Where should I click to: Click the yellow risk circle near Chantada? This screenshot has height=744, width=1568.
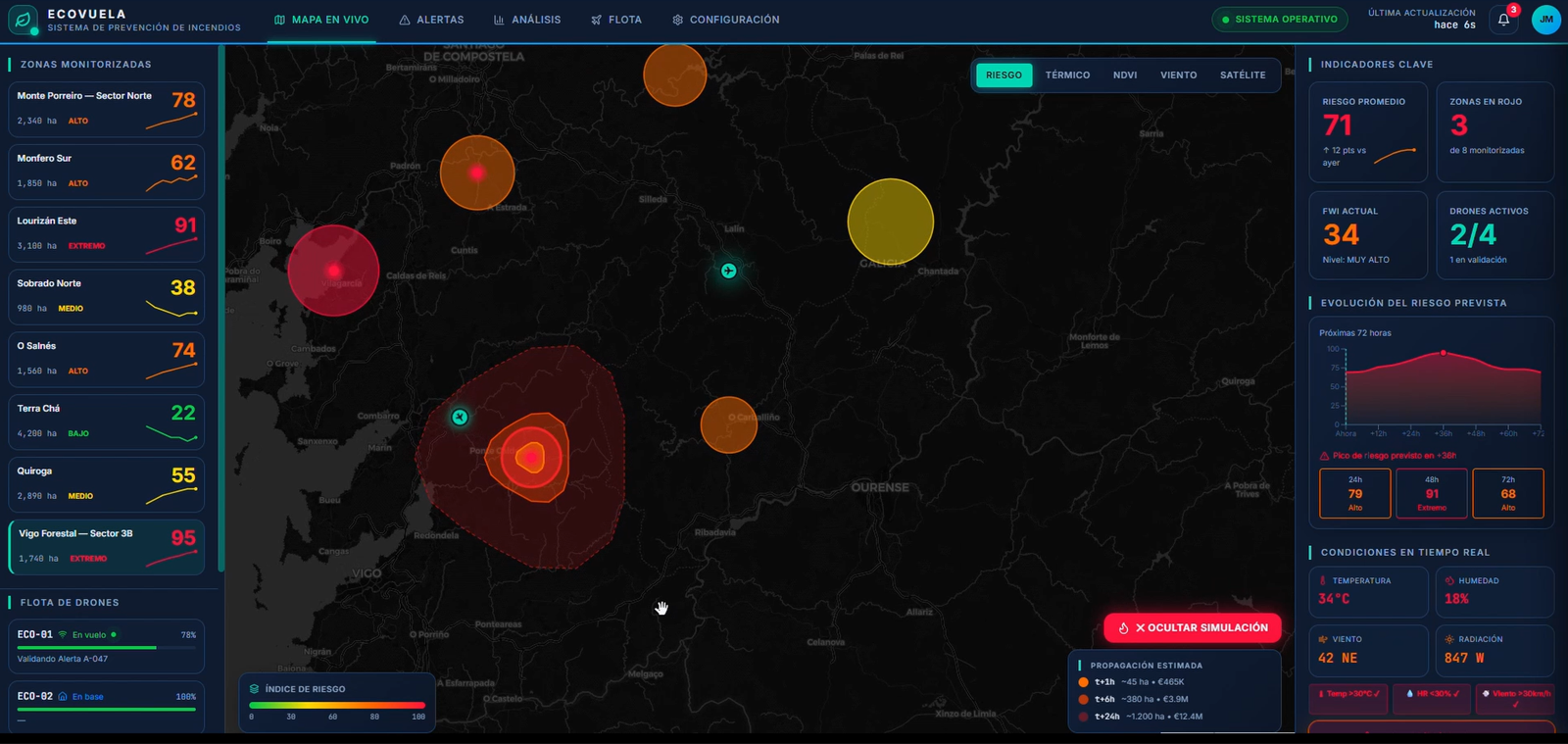890,222
